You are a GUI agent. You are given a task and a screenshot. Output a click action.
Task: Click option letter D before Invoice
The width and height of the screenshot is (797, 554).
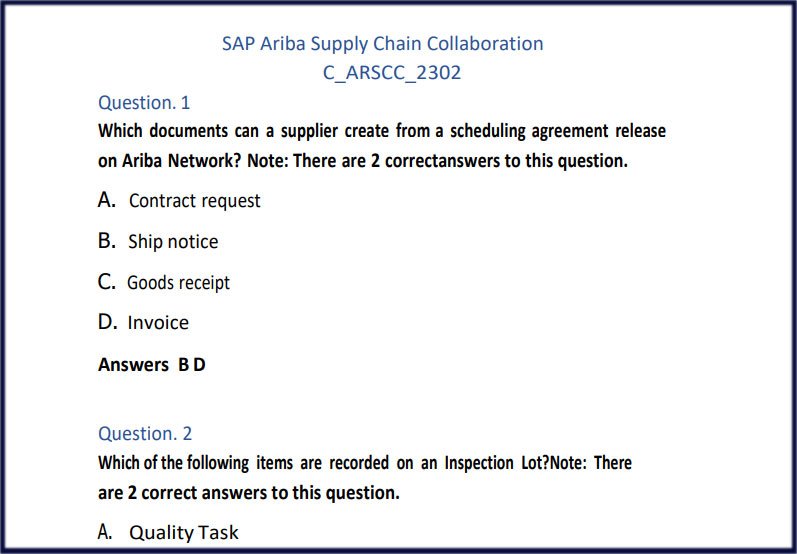coord(108,322)
